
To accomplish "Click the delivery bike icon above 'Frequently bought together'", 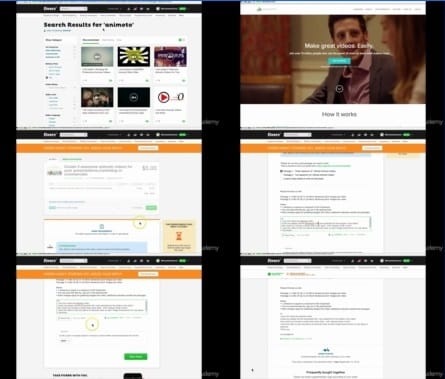I will 326,350.
